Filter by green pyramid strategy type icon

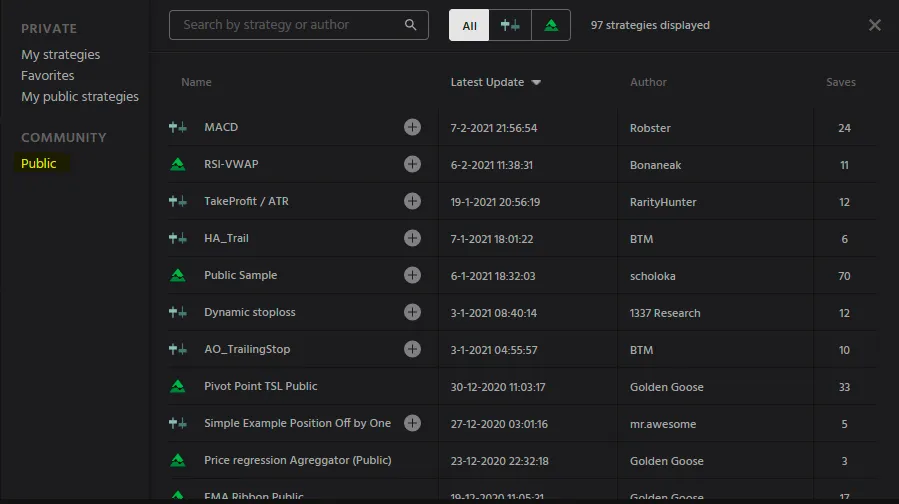(x=551, y=25)
